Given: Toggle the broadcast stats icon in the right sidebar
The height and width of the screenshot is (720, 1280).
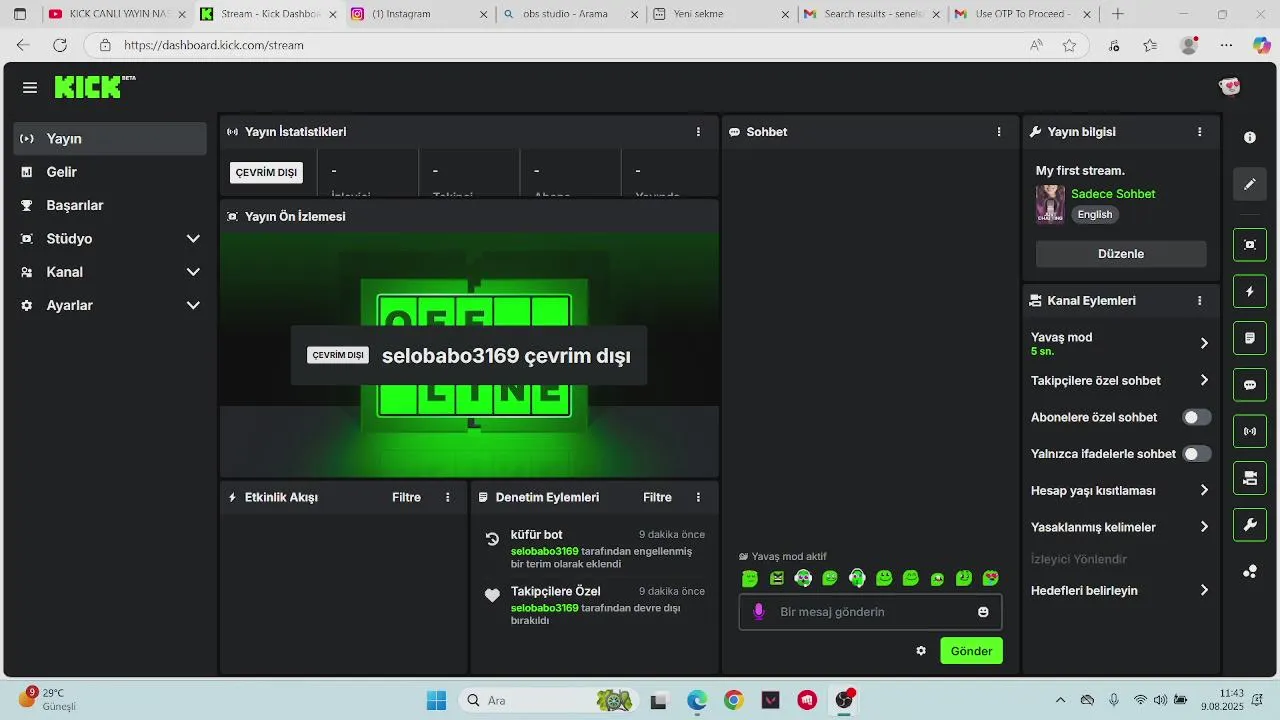Looking at the screenshot, I should [1250, 432].
